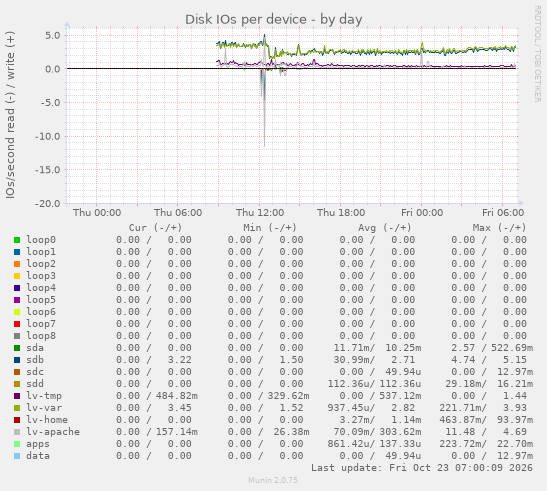The width and height of the screenshot is (547, 491).
Task: Click the loop7 red legend swatch
Action: [17, 324]
